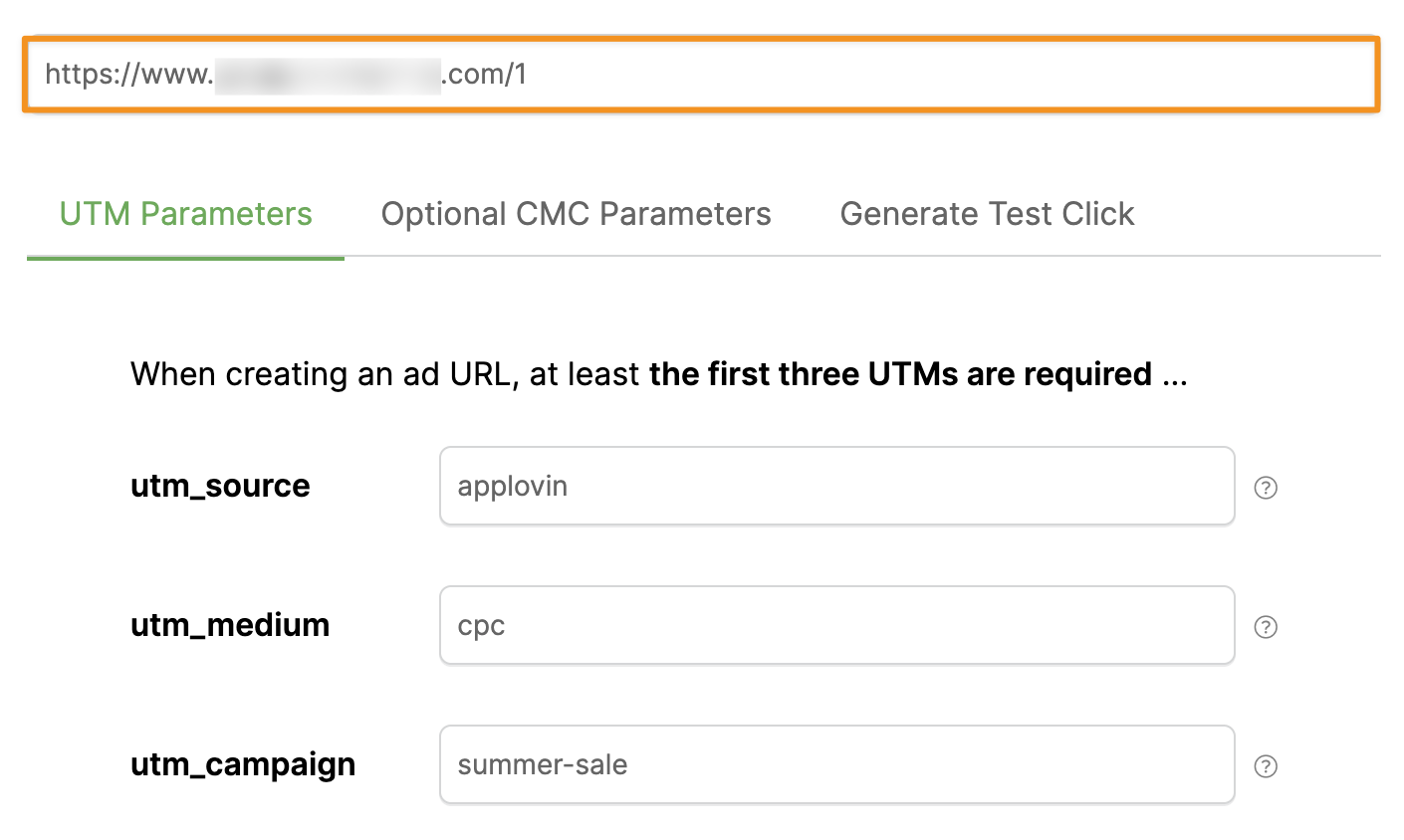This screenshot has width=1404, height=840.
Task: Open the utm_medium help question mark
Action: tap(1266, 627)
